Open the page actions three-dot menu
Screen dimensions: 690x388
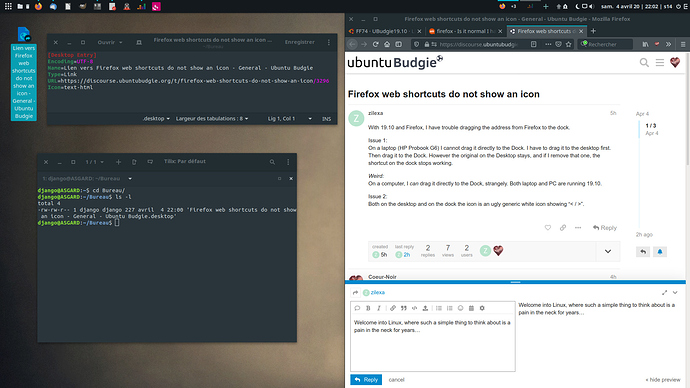(x=548, y=44)
